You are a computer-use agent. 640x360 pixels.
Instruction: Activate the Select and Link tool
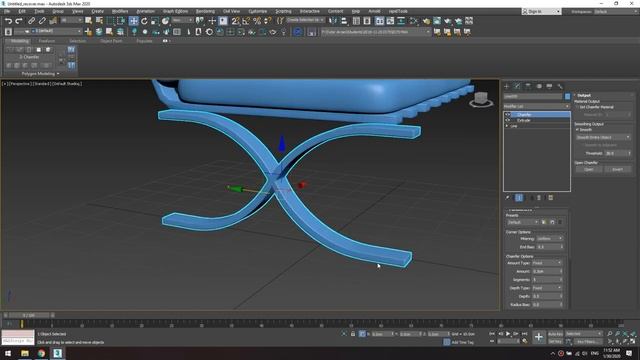click(x=31, y=21)
